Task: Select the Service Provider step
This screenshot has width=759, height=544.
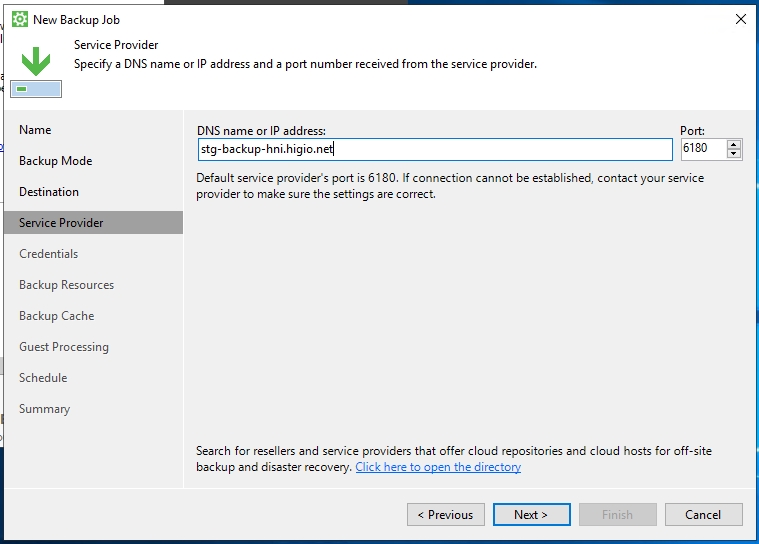Action: coord(61,223)
